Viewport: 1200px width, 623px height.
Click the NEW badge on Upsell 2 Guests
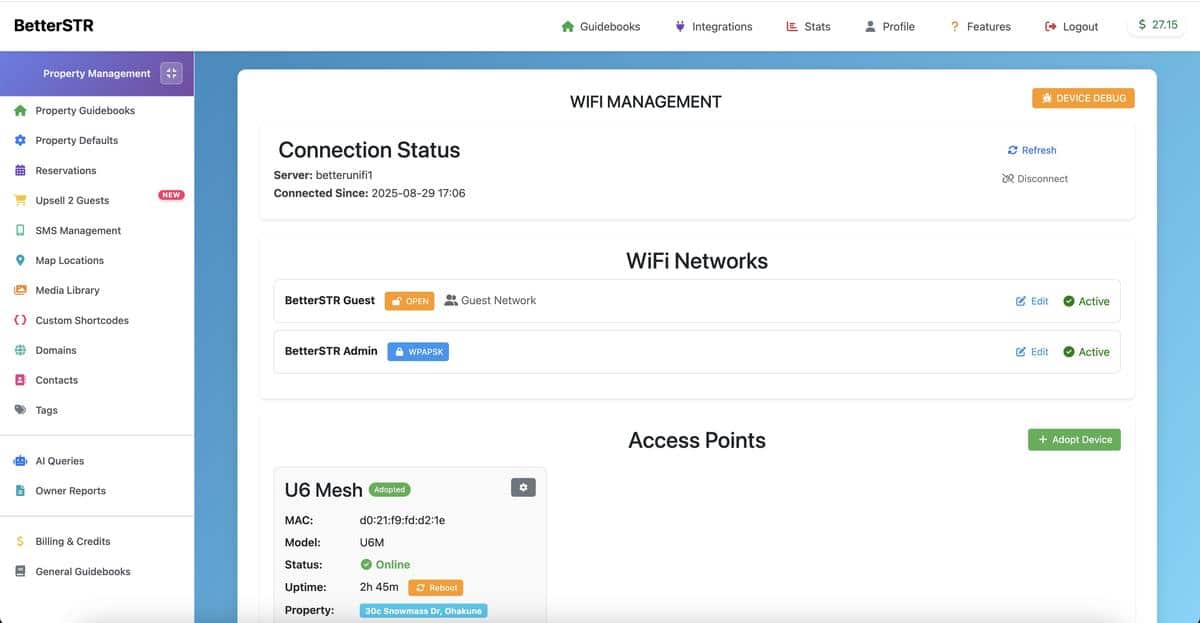coord(171,195)
